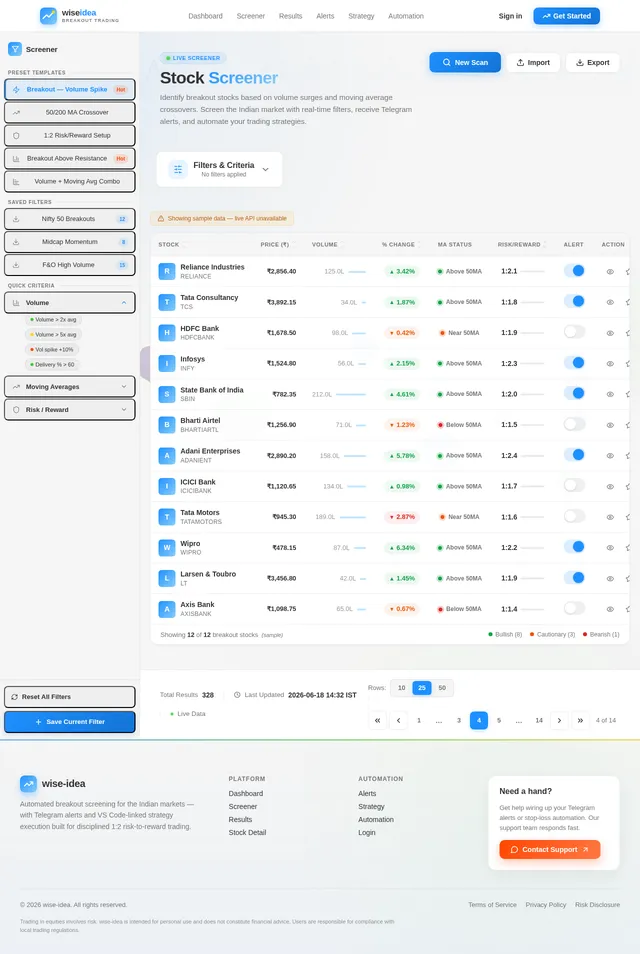
Task: Expand the Filters & Criteria dropdown
Action: [219, 169]
